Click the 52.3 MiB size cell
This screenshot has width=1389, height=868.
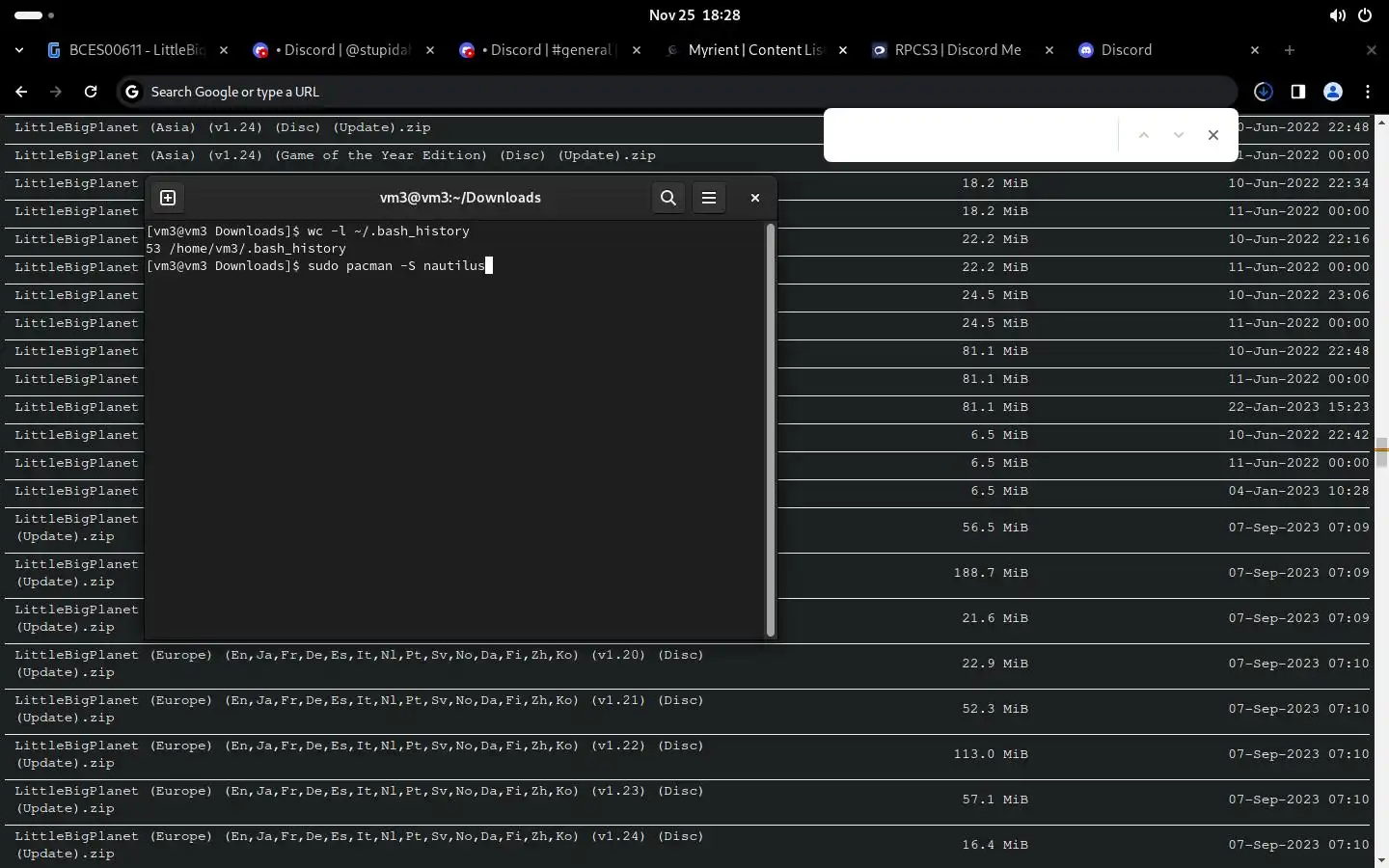(994, 709)
